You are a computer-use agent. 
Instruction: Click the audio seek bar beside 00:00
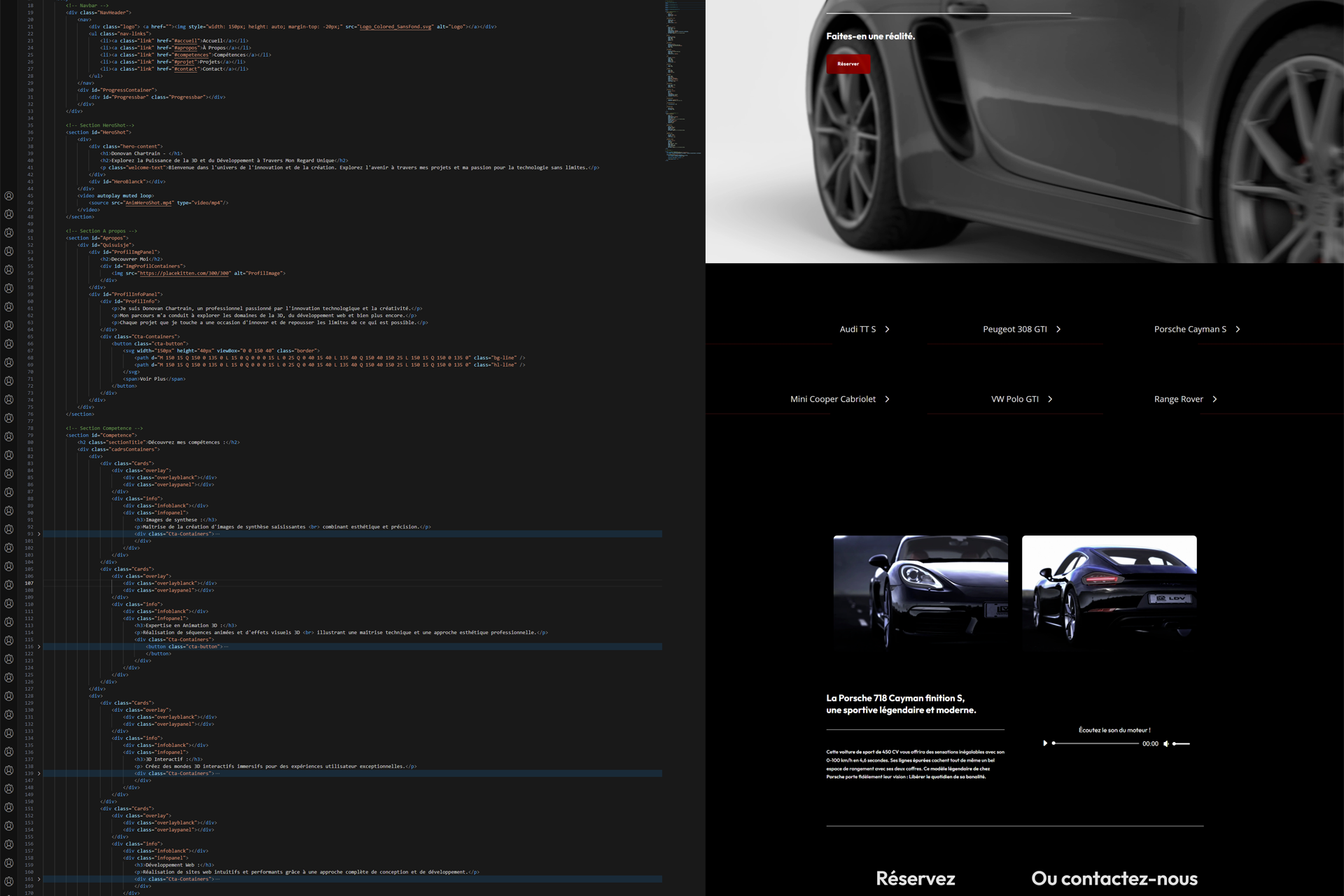pos(1095,743)
